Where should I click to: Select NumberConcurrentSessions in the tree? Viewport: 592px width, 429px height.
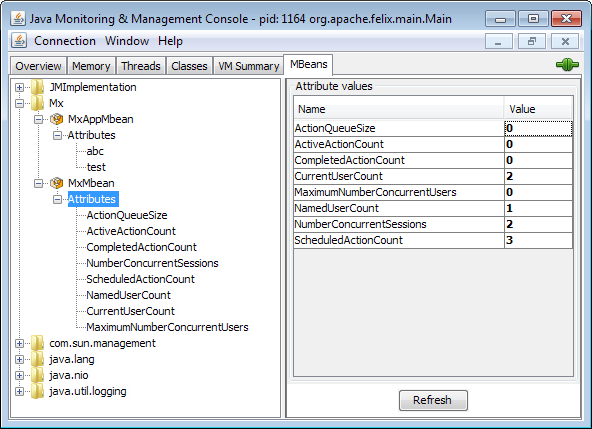click(152, 263)
